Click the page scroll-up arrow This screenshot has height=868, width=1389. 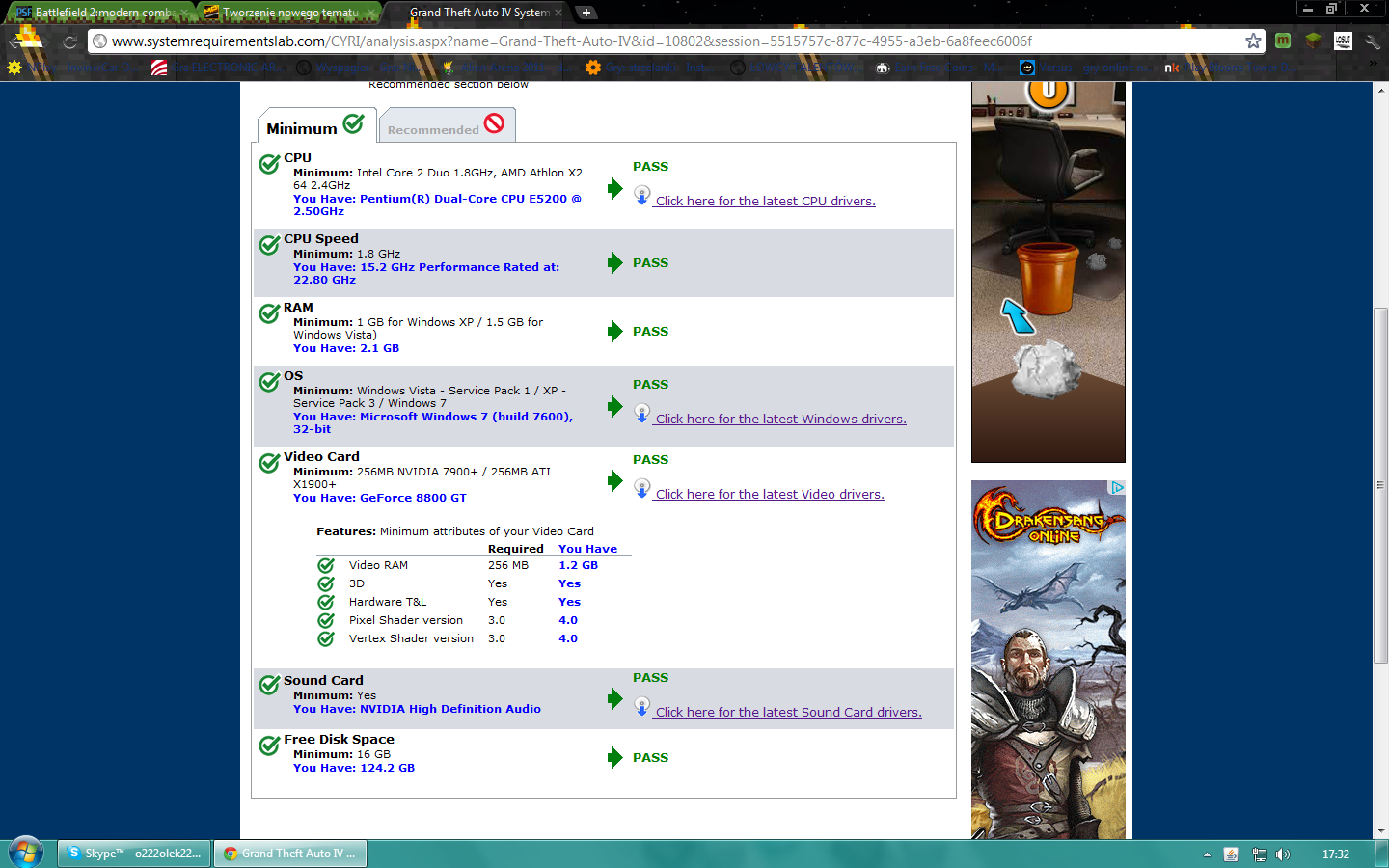(x=1381, y=91)
